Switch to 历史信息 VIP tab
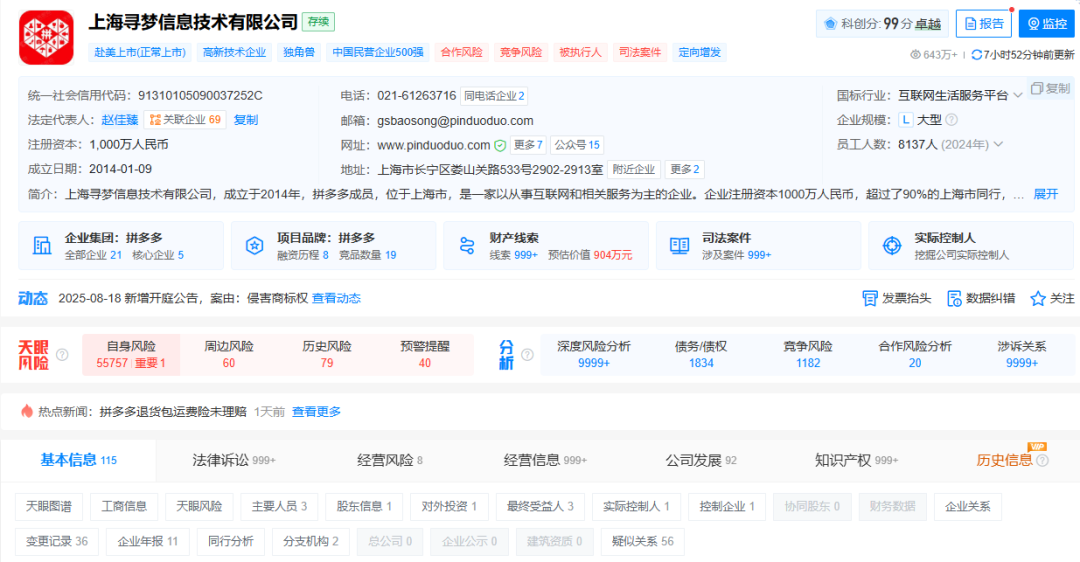This screenshot has width=1080, height=562. point(1005,460)
